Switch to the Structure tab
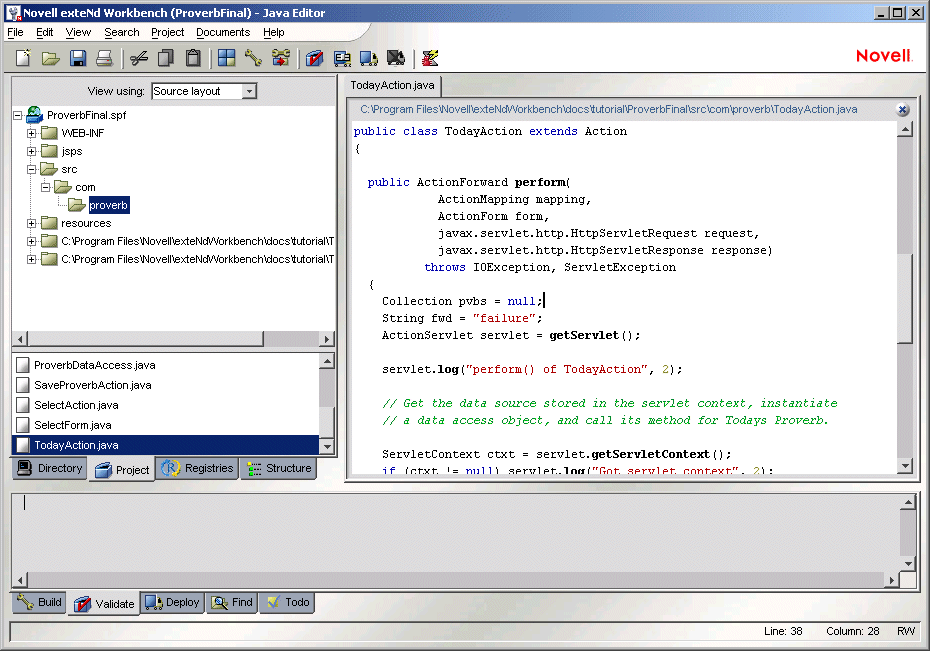This screenshot has width=930, height=651. (278, 468)
